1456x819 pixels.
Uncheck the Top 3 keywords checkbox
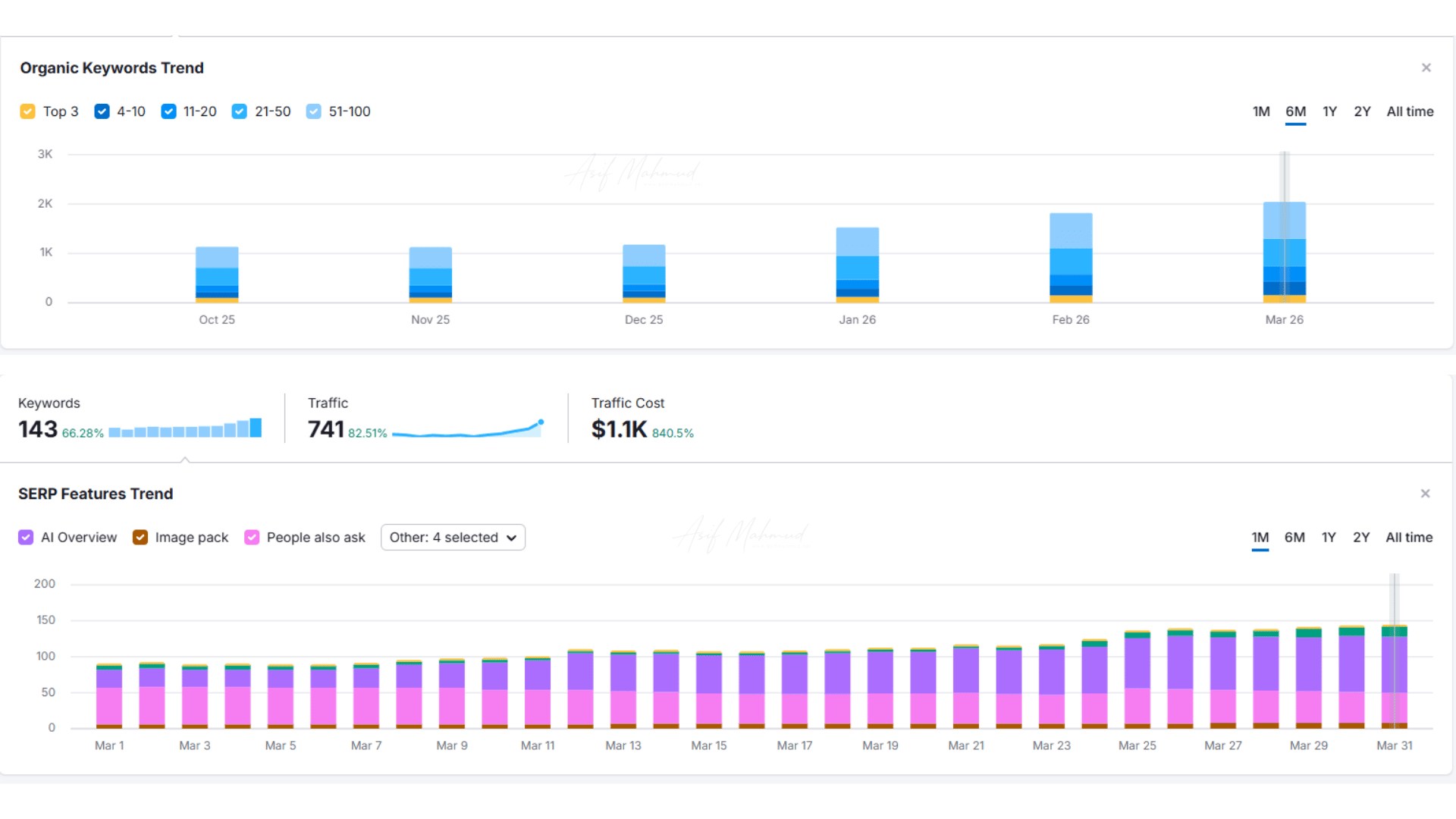point(28,111)
